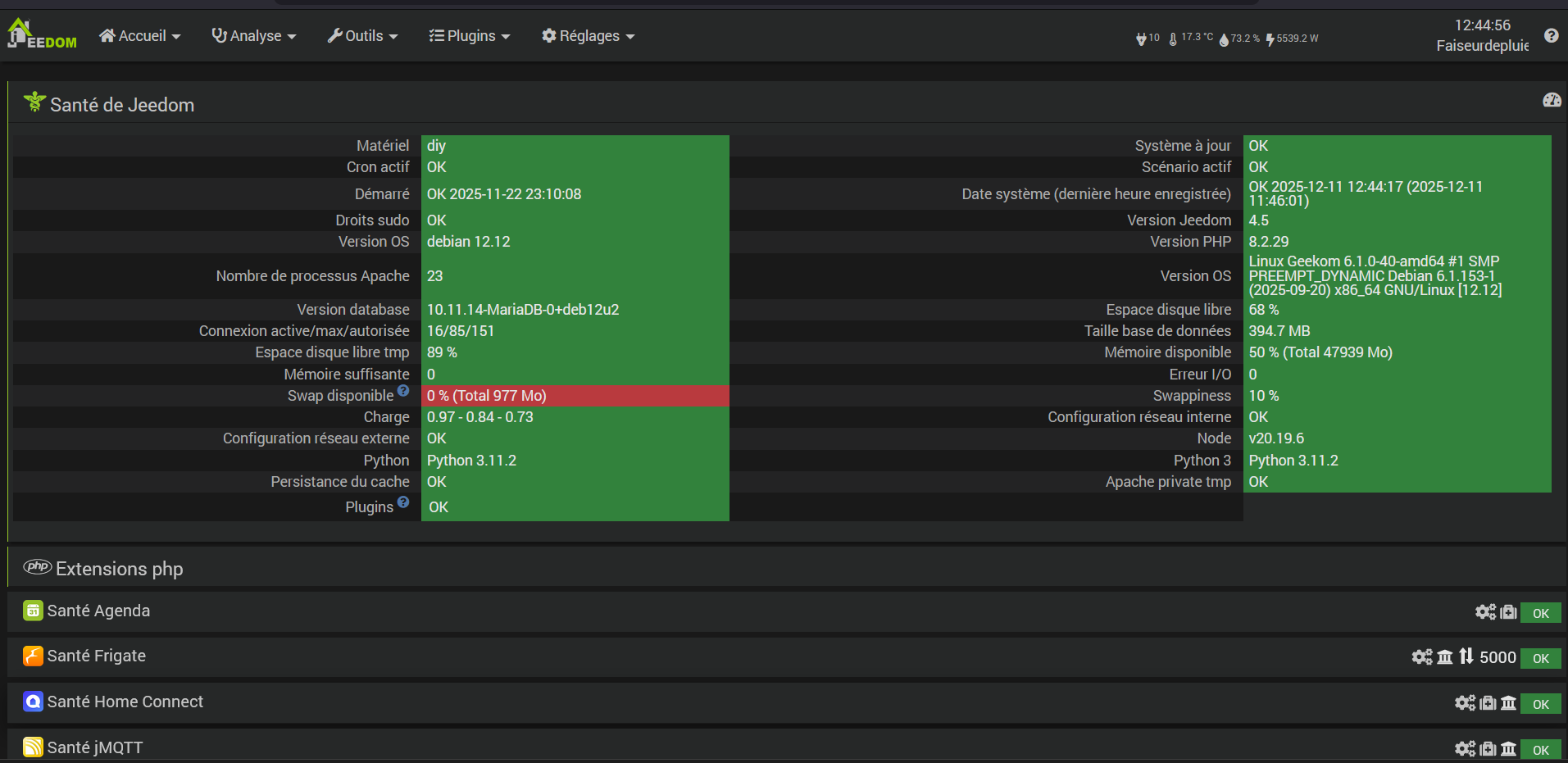1568x763 pixels.
Task: Click the humidity droplet summary icon
Action: point(1224,39)
